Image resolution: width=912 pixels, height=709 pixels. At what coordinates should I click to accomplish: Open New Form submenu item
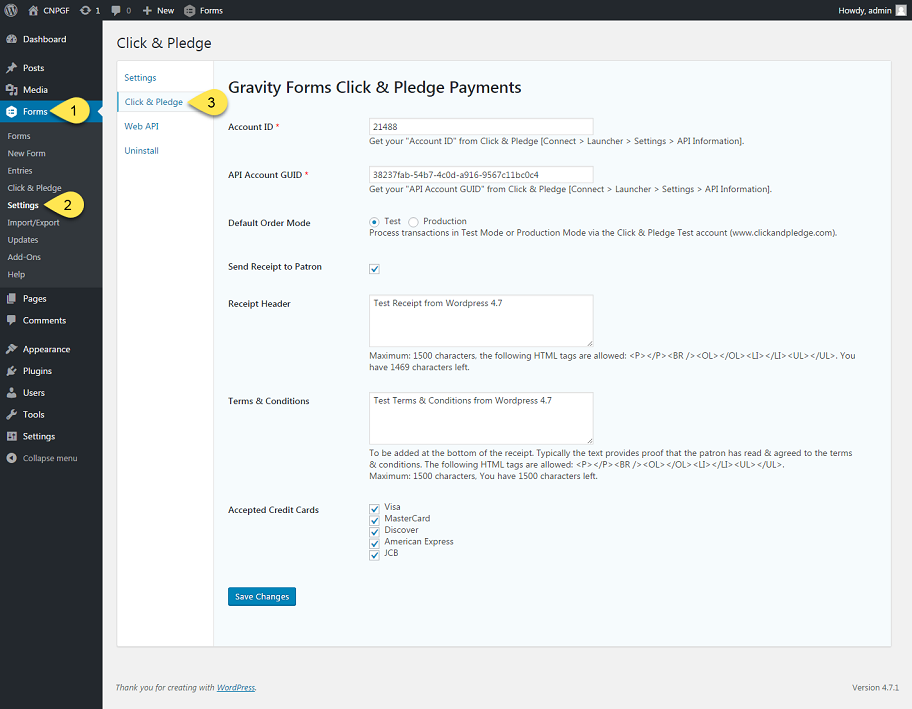[26, 154]
